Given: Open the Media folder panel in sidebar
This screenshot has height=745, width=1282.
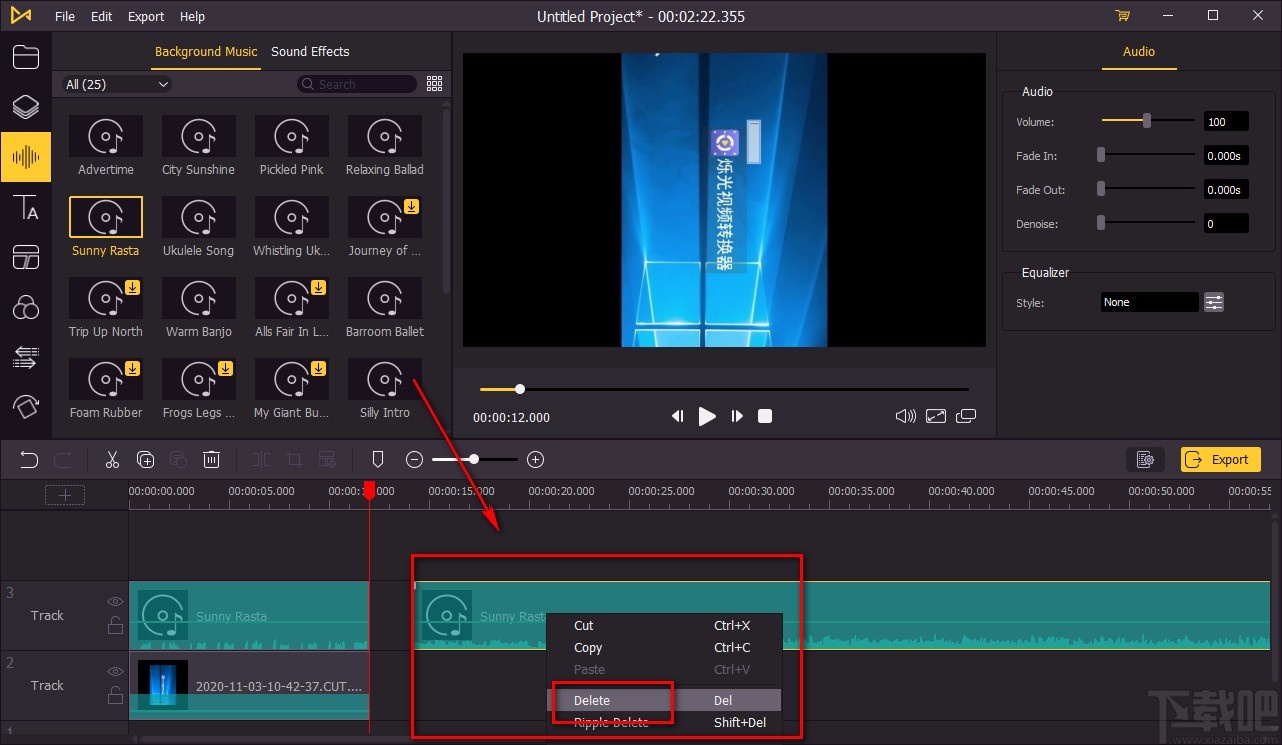Looking at the screenshot, I should pos(26,57).
